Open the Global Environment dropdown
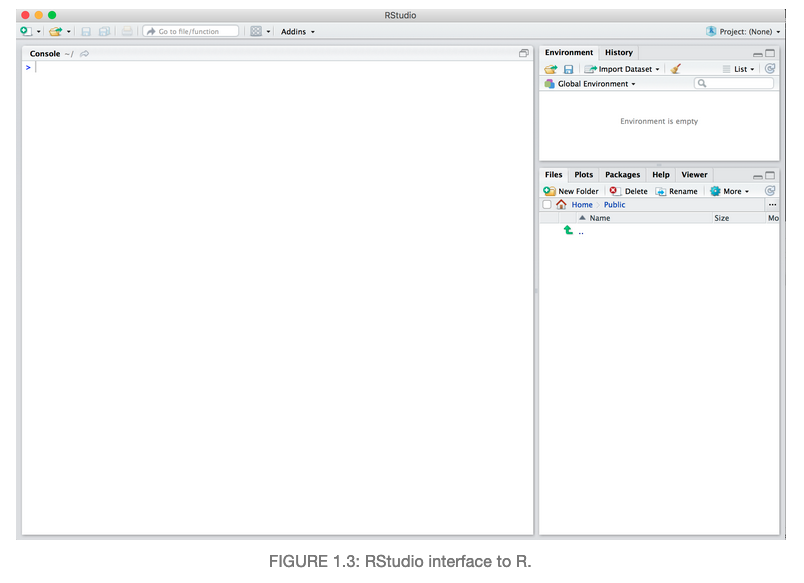This screenshot has width=804, height=583. tap(591, 84)
